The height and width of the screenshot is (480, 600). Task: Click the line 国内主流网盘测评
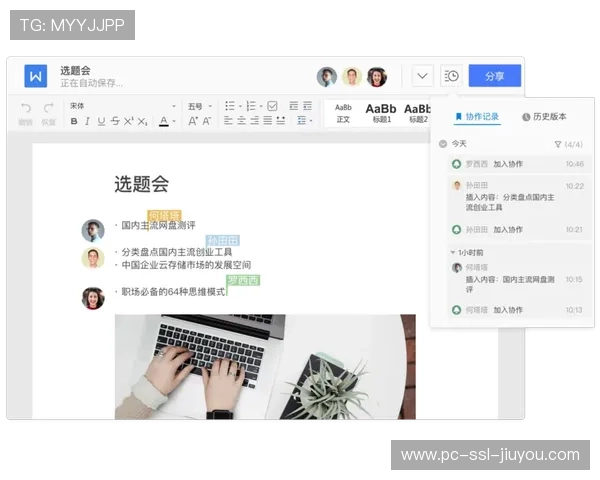(158, 225)
